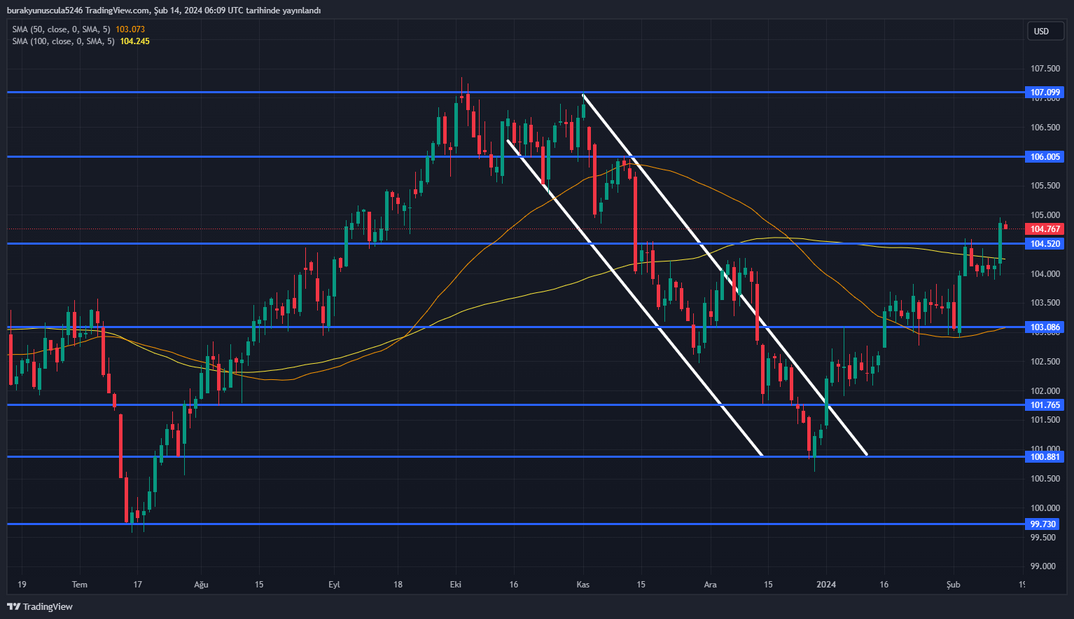Click the Eyl date label on time axis
The height and width of the screenshot is (619, 1074).
[334, 585]
